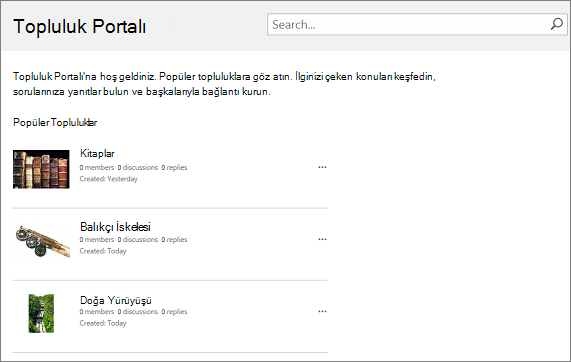Open the ellipsis menu for Balıkçı İskelesi
This screenshot has width=571, height=362.
(x=322, y=239)
